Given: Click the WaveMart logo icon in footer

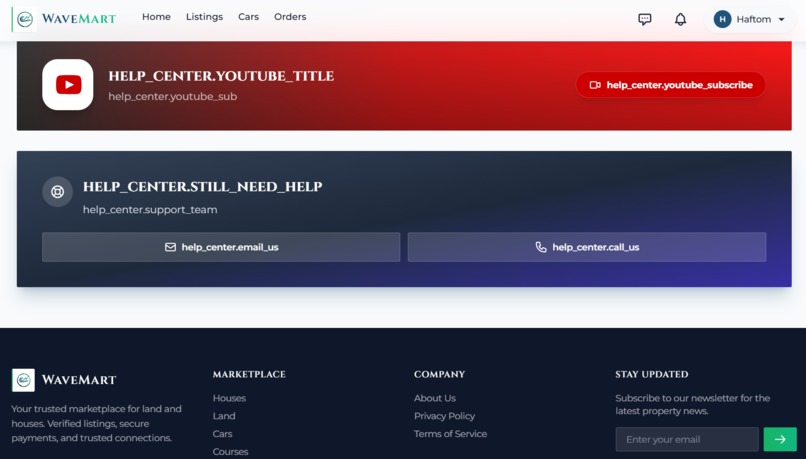Looking at the screenshot, I should coord(23,380).
